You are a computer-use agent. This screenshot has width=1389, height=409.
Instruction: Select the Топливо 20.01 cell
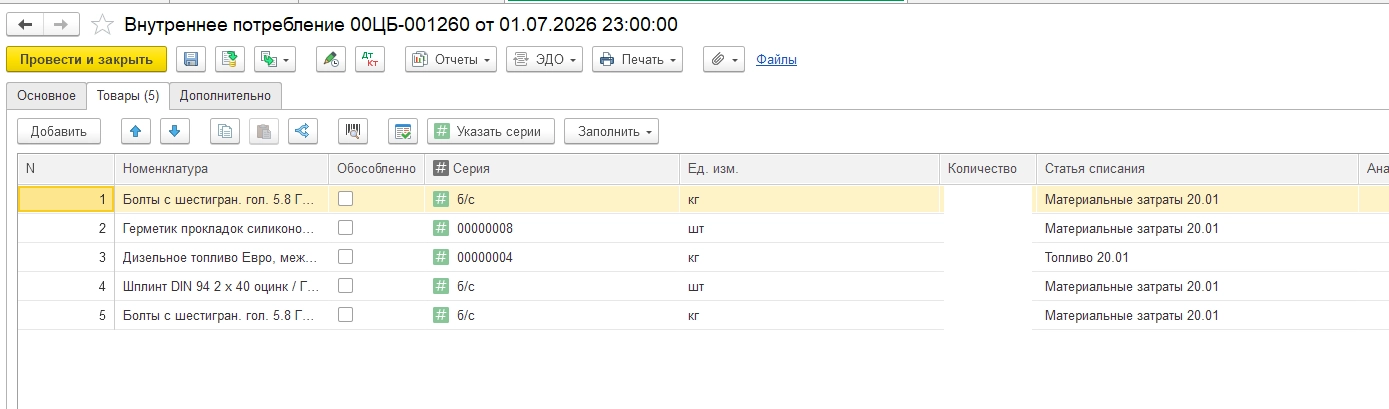pos(1195,257)
